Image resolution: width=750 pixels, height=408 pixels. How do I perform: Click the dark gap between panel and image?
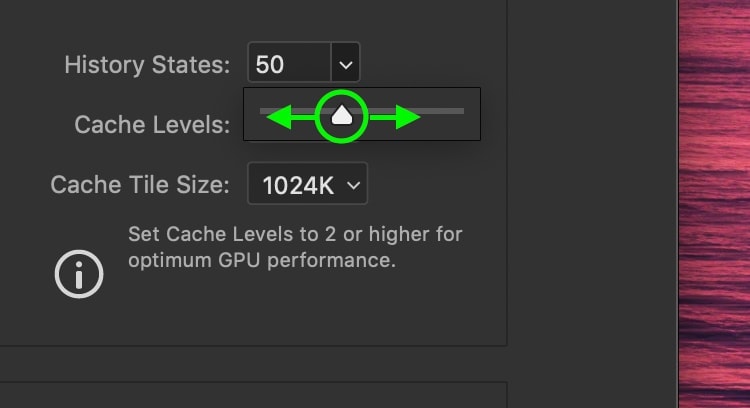click(x=592, y=204)
